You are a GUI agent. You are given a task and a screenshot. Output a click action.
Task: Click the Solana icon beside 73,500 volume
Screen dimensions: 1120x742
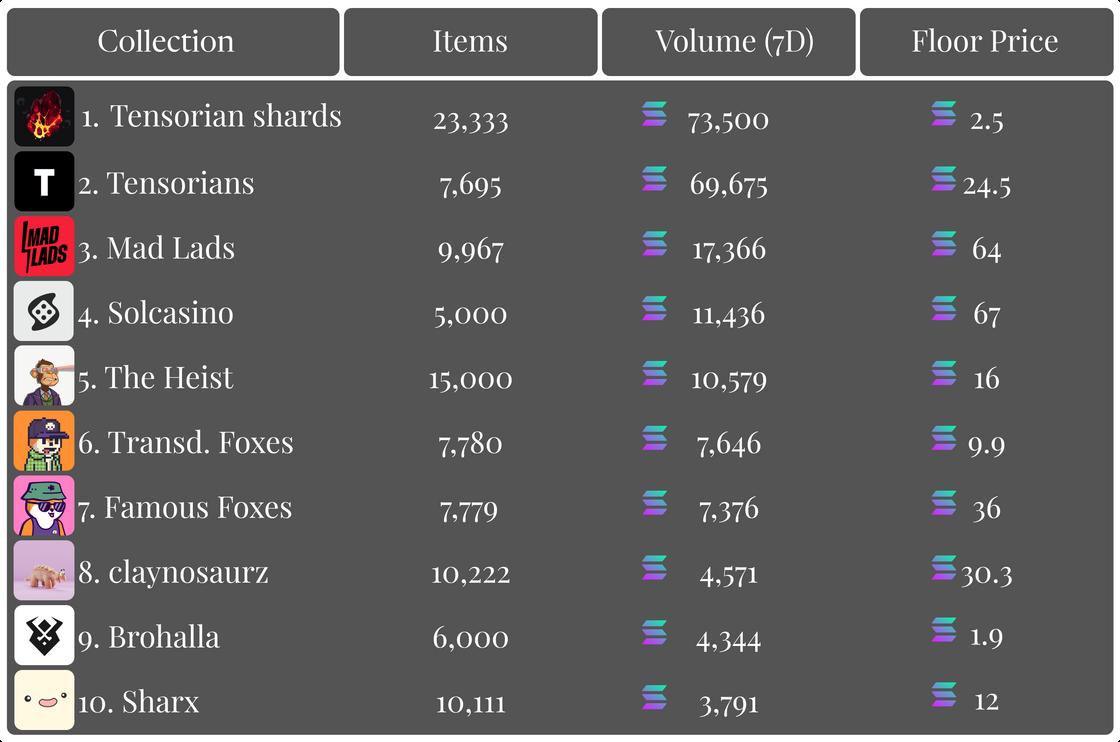click(654, 115)
